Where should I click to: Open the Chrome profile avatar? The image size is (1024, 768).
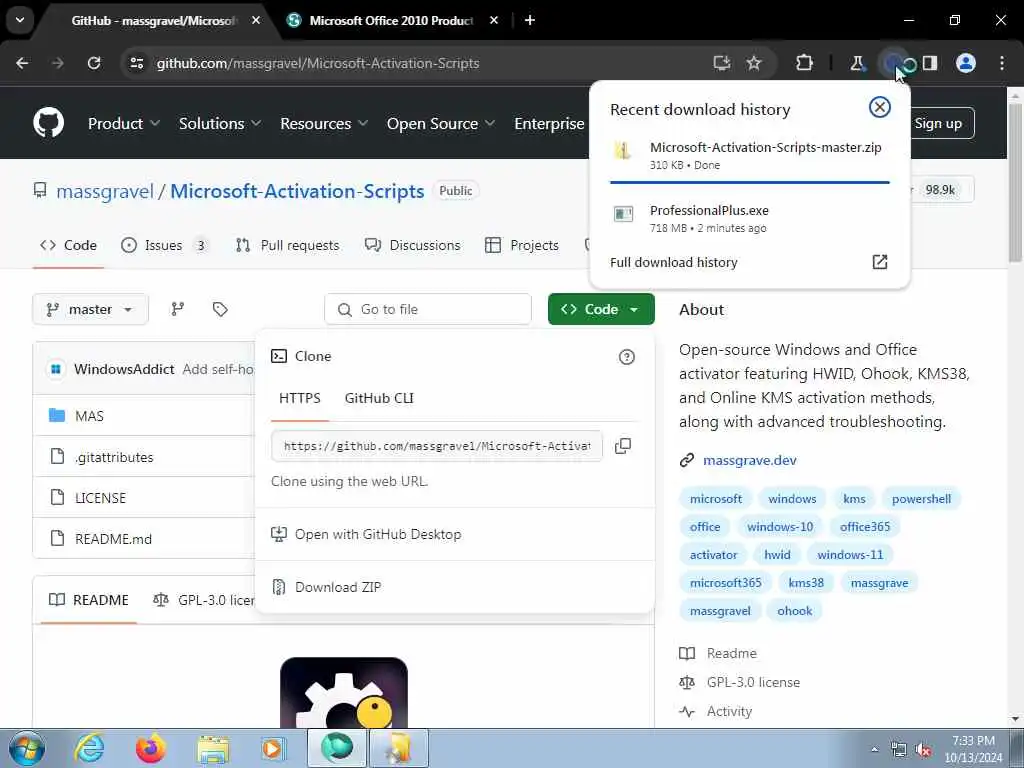[x=966, y=63]
